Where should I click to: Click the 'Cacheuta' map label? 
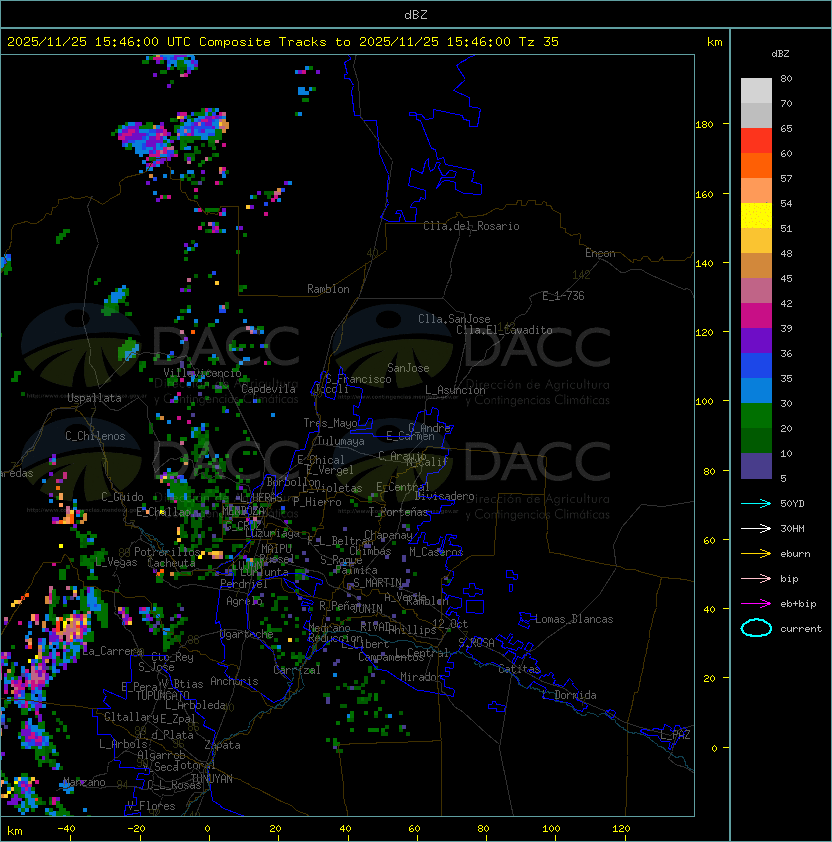(171, 563)
